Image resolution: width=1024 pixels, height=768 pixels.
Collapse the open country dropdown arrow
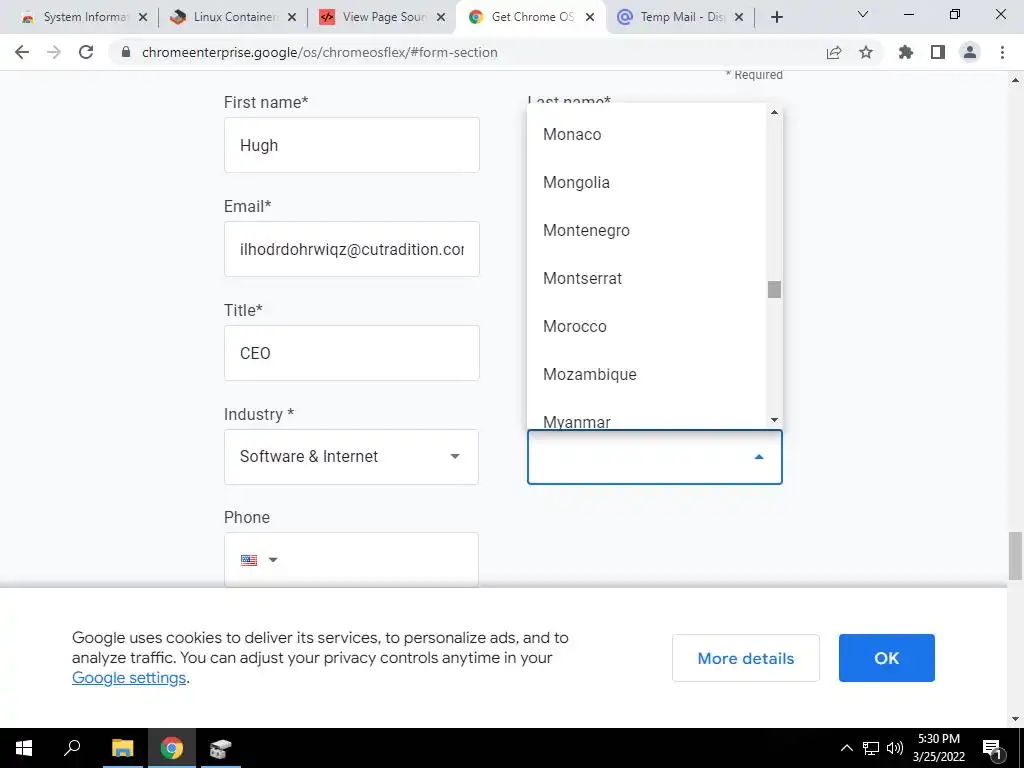[x=759, y=456]
